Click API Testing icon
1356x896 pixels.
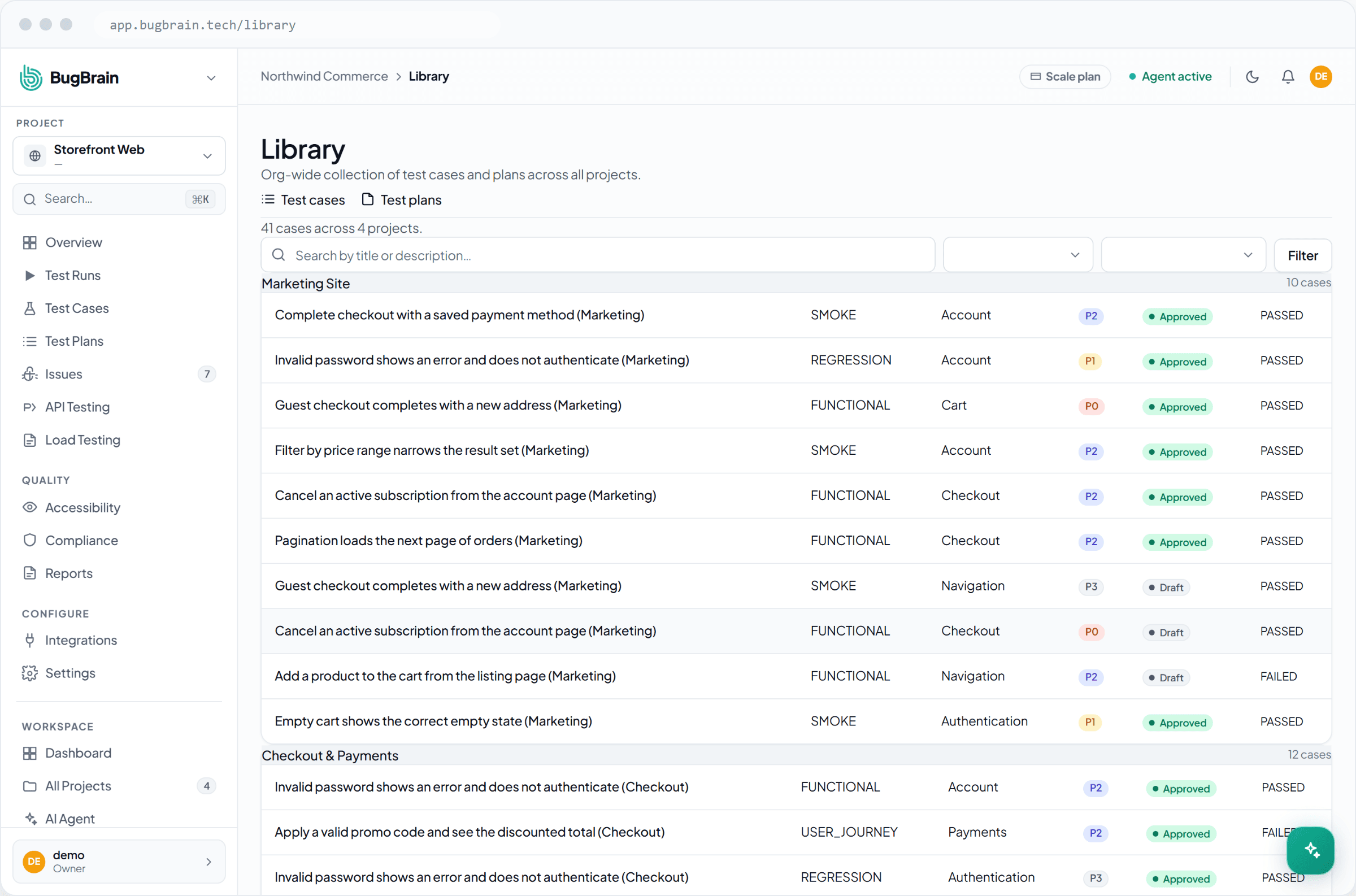click(x=30, y=407)
